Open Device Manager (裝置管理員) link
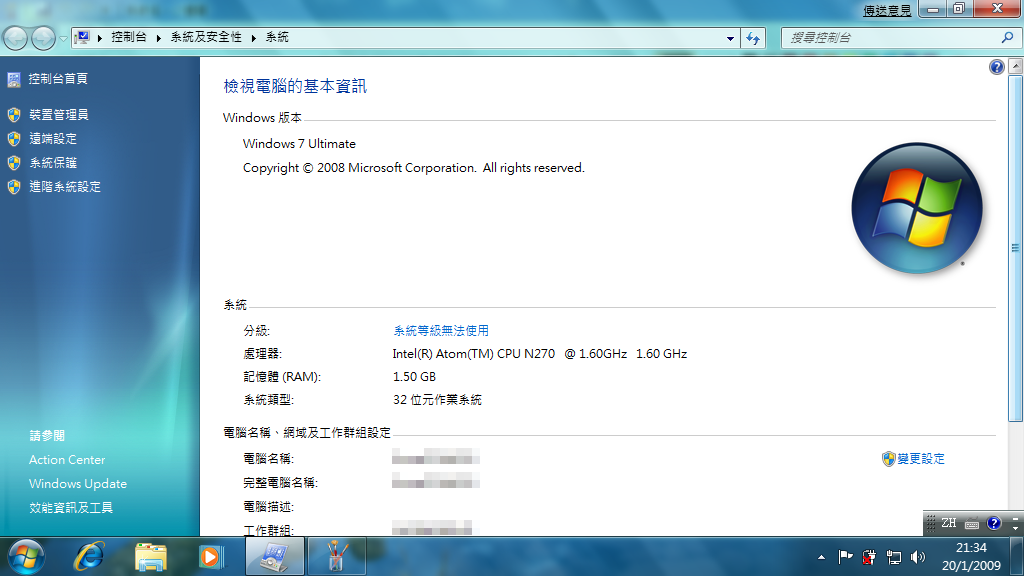Screen dimensions: 1024x576 pos(59,115)
